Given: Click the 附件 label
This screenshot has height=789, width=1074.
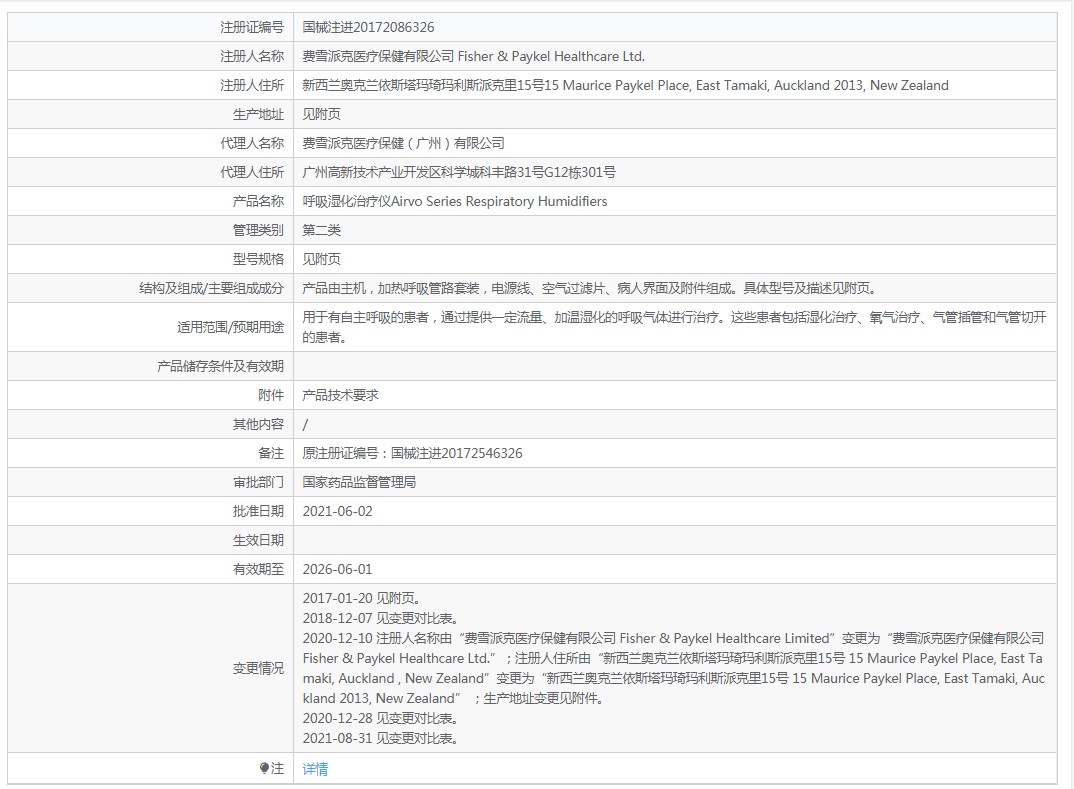Looking at the screenshot, I should tap(271, 395).
